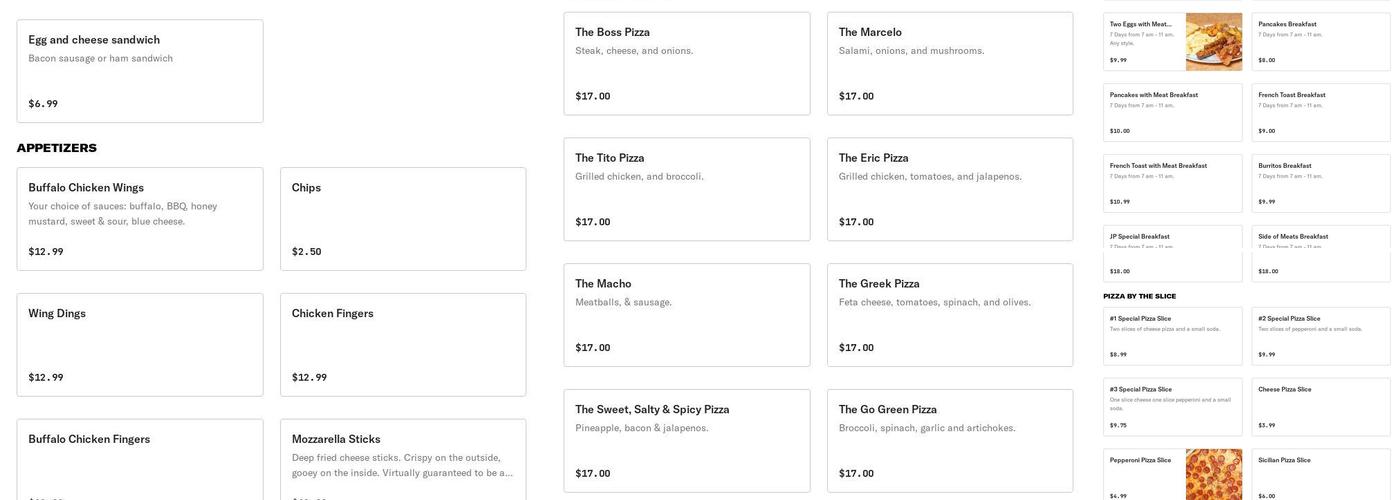Open the Wing Dings item card
Viewport: 1400px width, 500px height.
click(140, 345)
